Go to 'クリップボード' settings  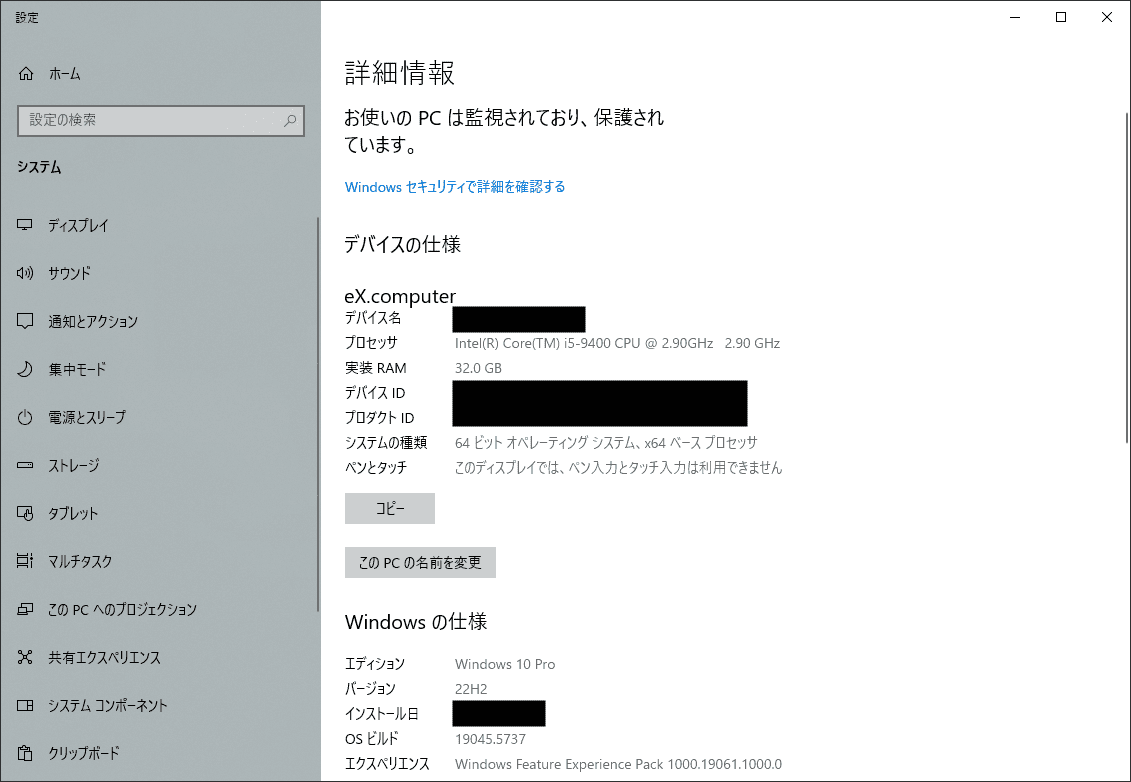pos(83,754)
